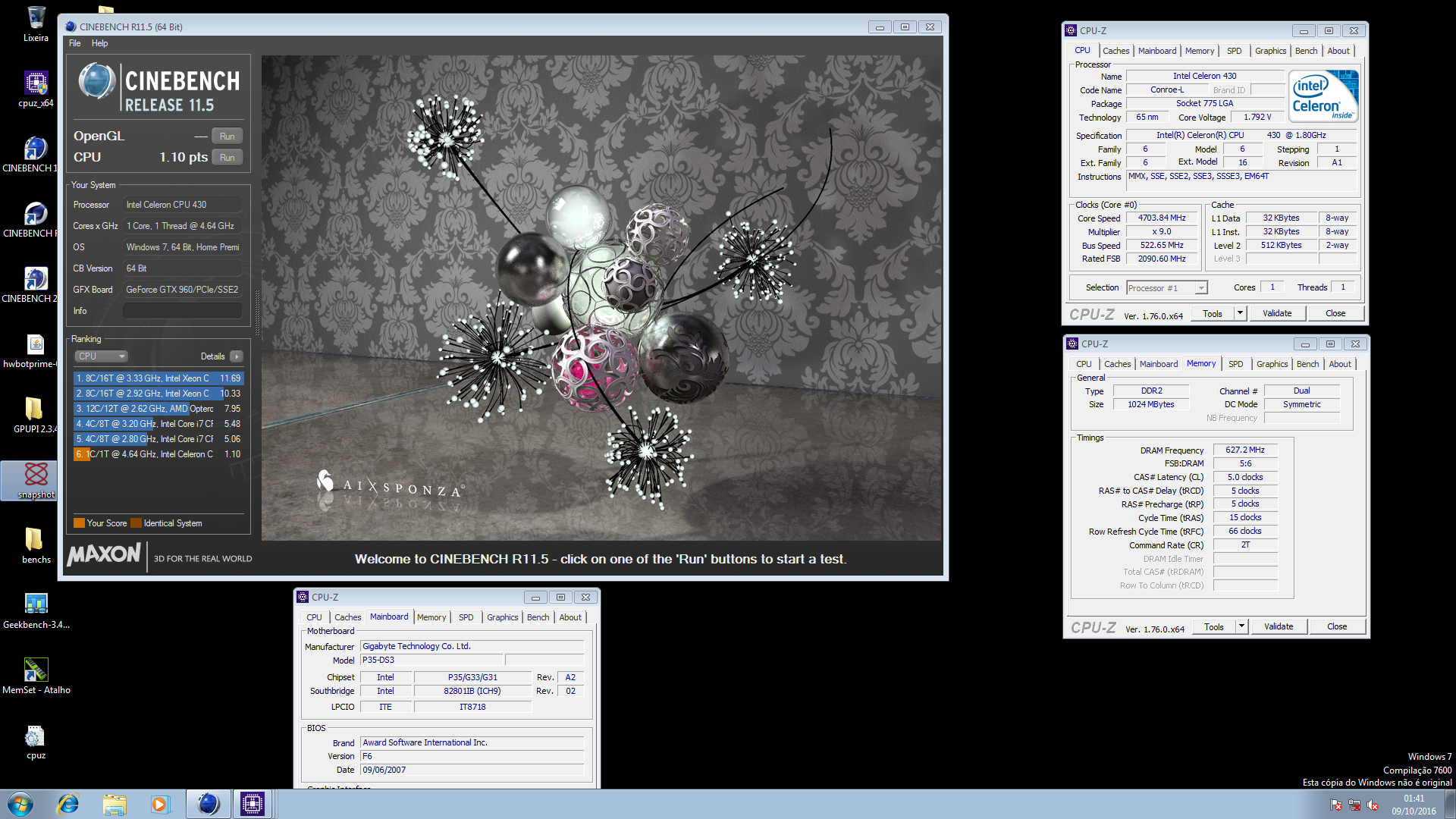Click the rendered Cinebench scene image
The image size is (1456, 819).
(x=601, y=297)
